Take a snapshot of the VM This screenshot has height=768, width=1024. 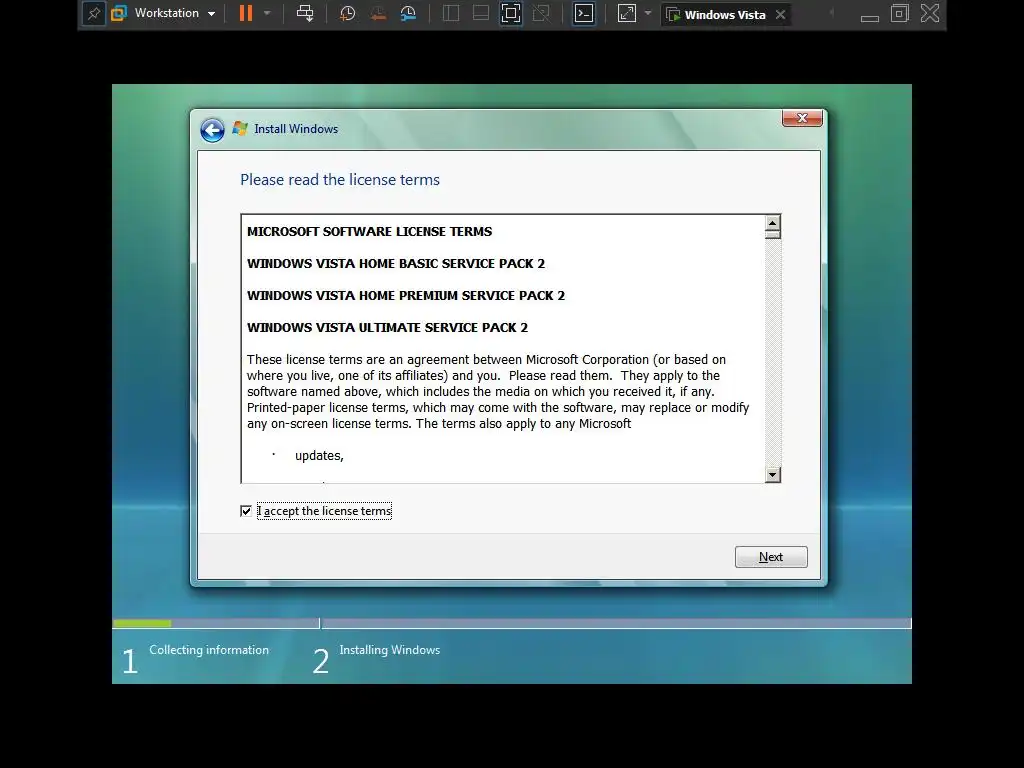(347, 13)
